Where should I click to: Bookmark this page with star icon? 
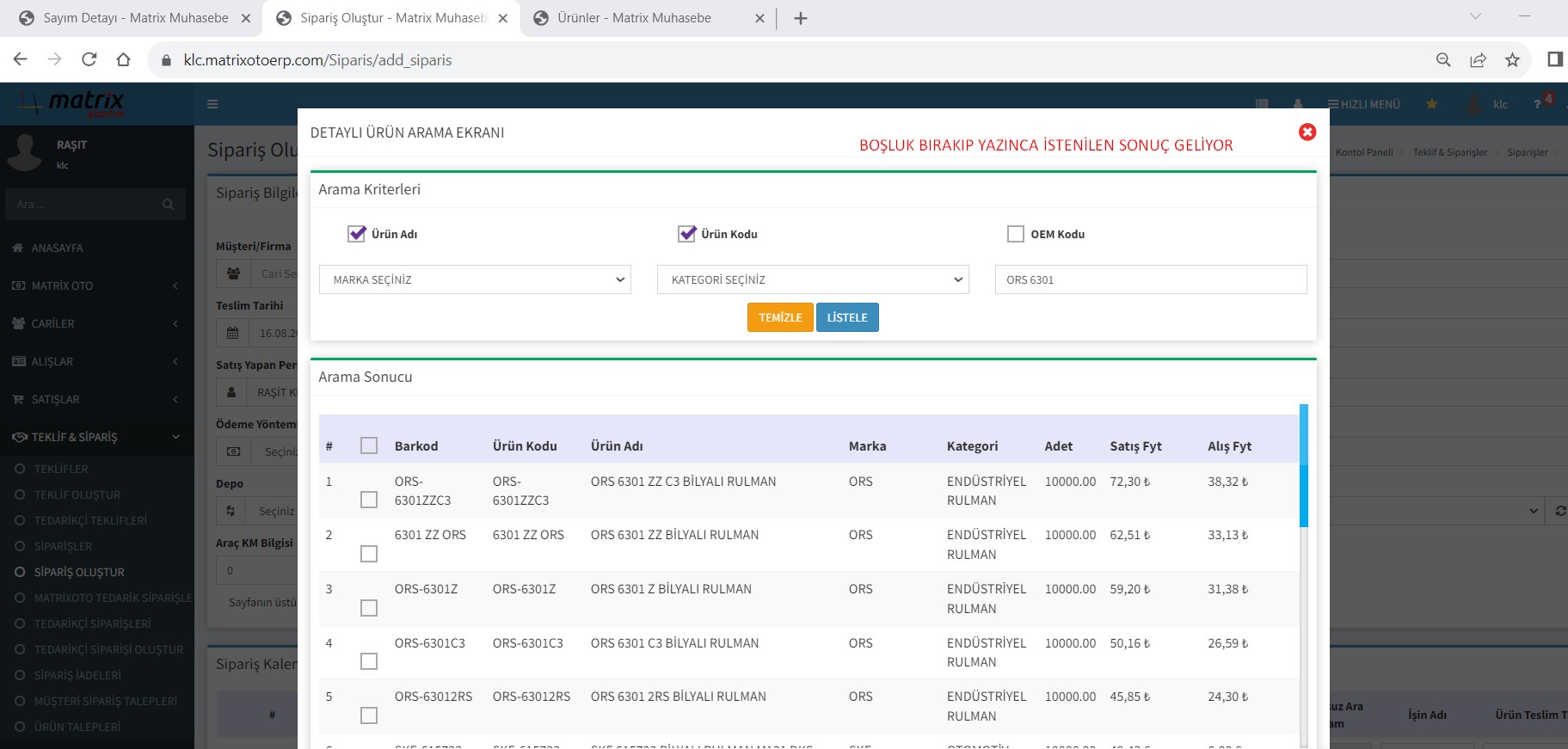tap(1512, 59)
